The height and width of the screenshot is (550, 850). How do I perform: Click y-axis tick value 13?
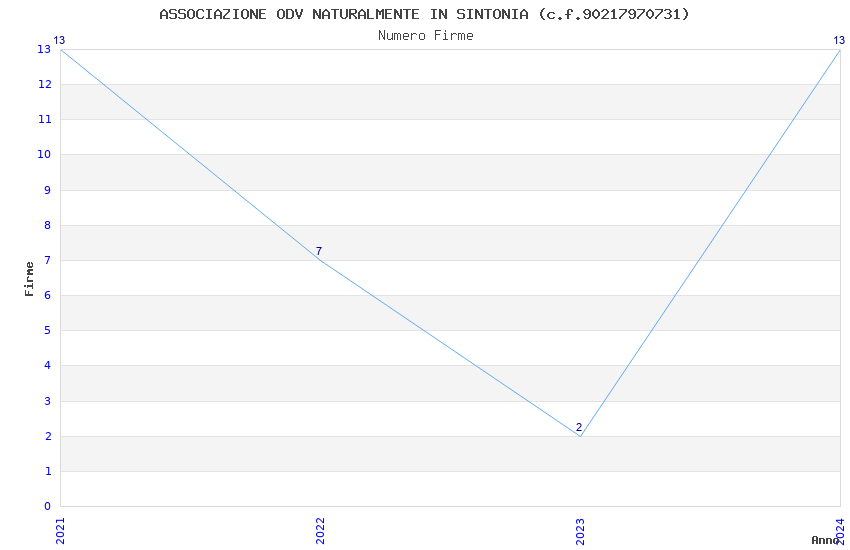pos(44,49)
